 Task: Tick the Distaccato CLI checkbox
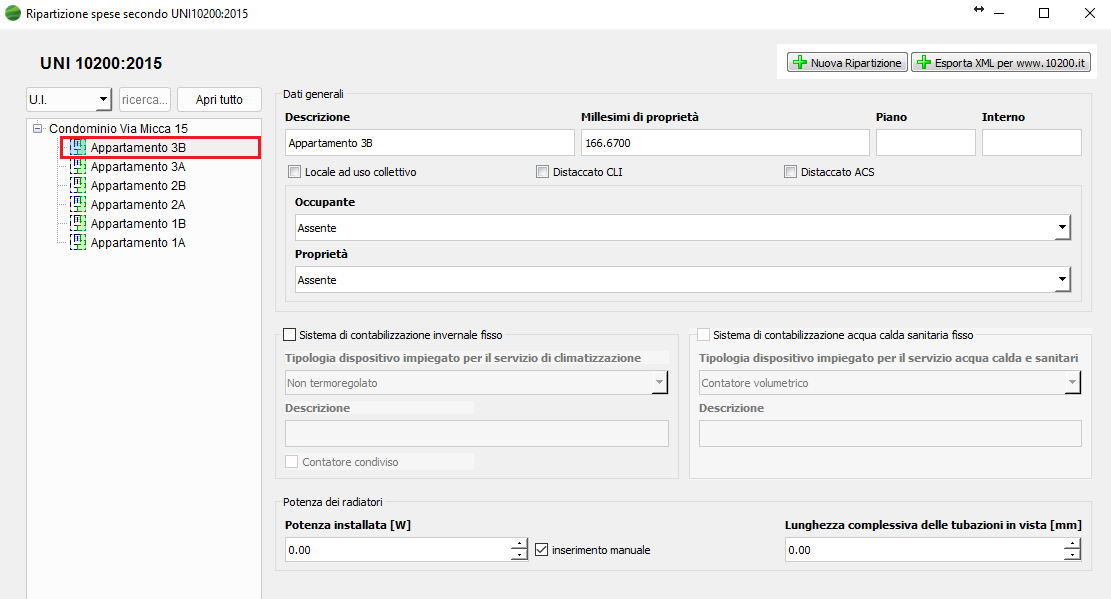[x=542, y=172]
